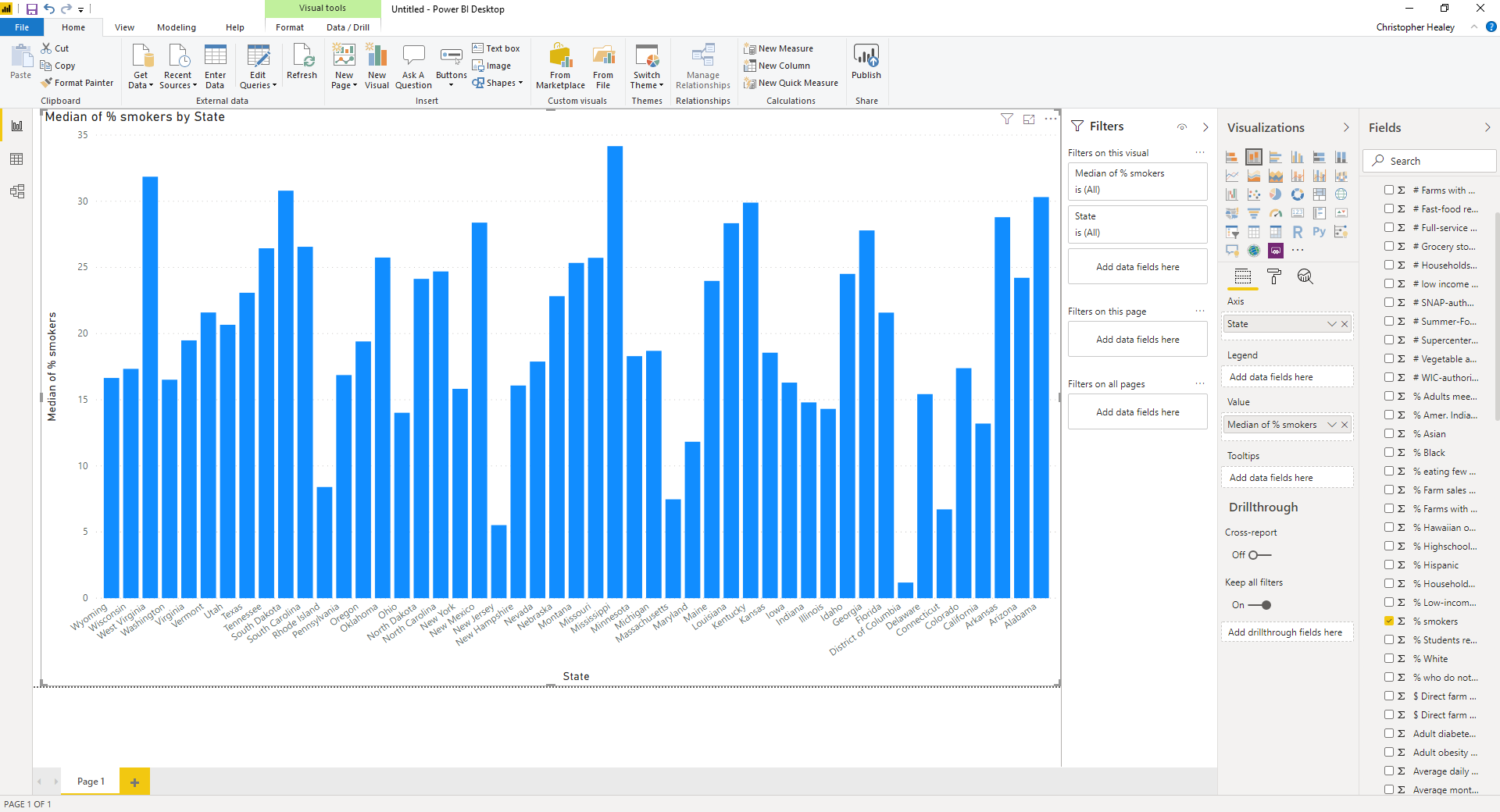The height and width of the screenshot is (812, 1500).
Task: Switch to Data view in sidebar
Action: [x=16, y=159]
